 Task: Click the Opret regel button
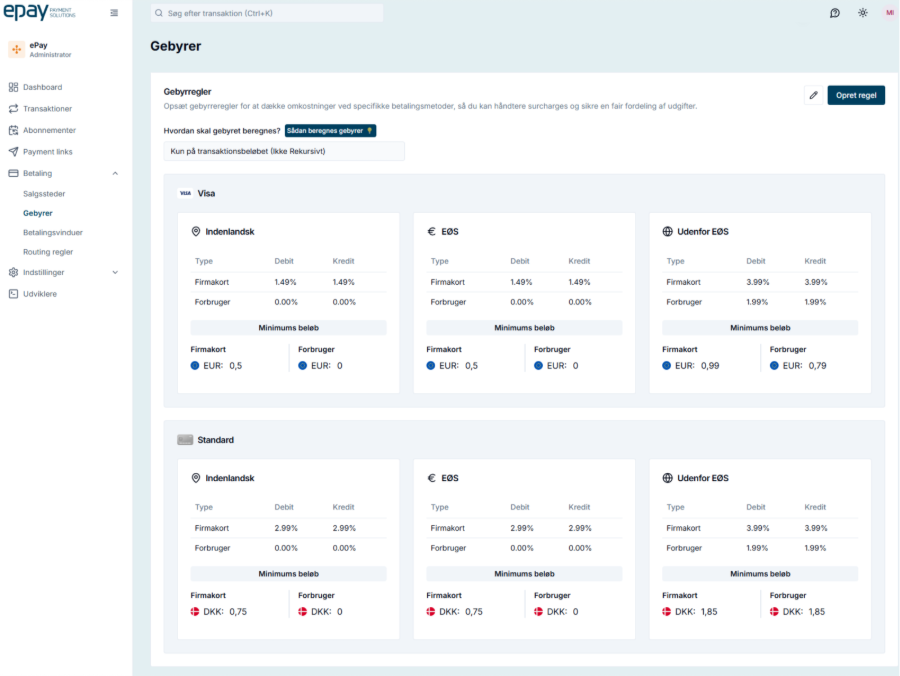click(x=856, y=95)
